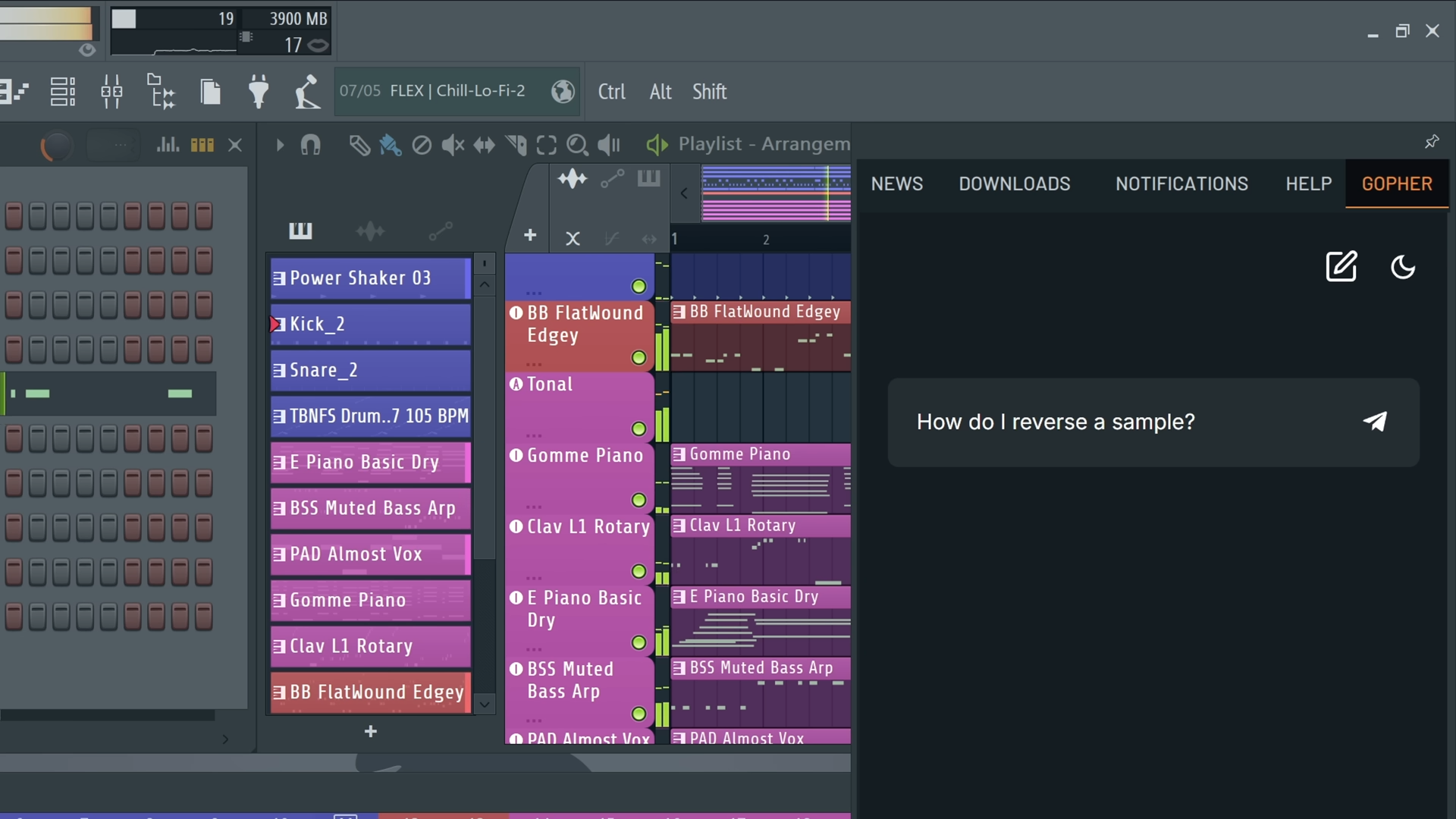Select the Mute tool speaker icon
Image resolution: width=1456 pixels, height=819 pixels.
tap(453, 145)
